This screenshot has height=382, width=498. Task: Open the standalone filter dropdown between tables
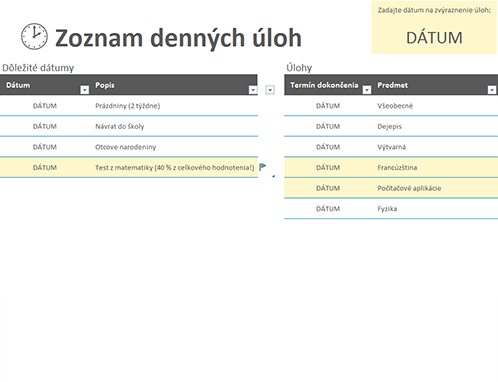pyautogui.click(x=270, y=90)
